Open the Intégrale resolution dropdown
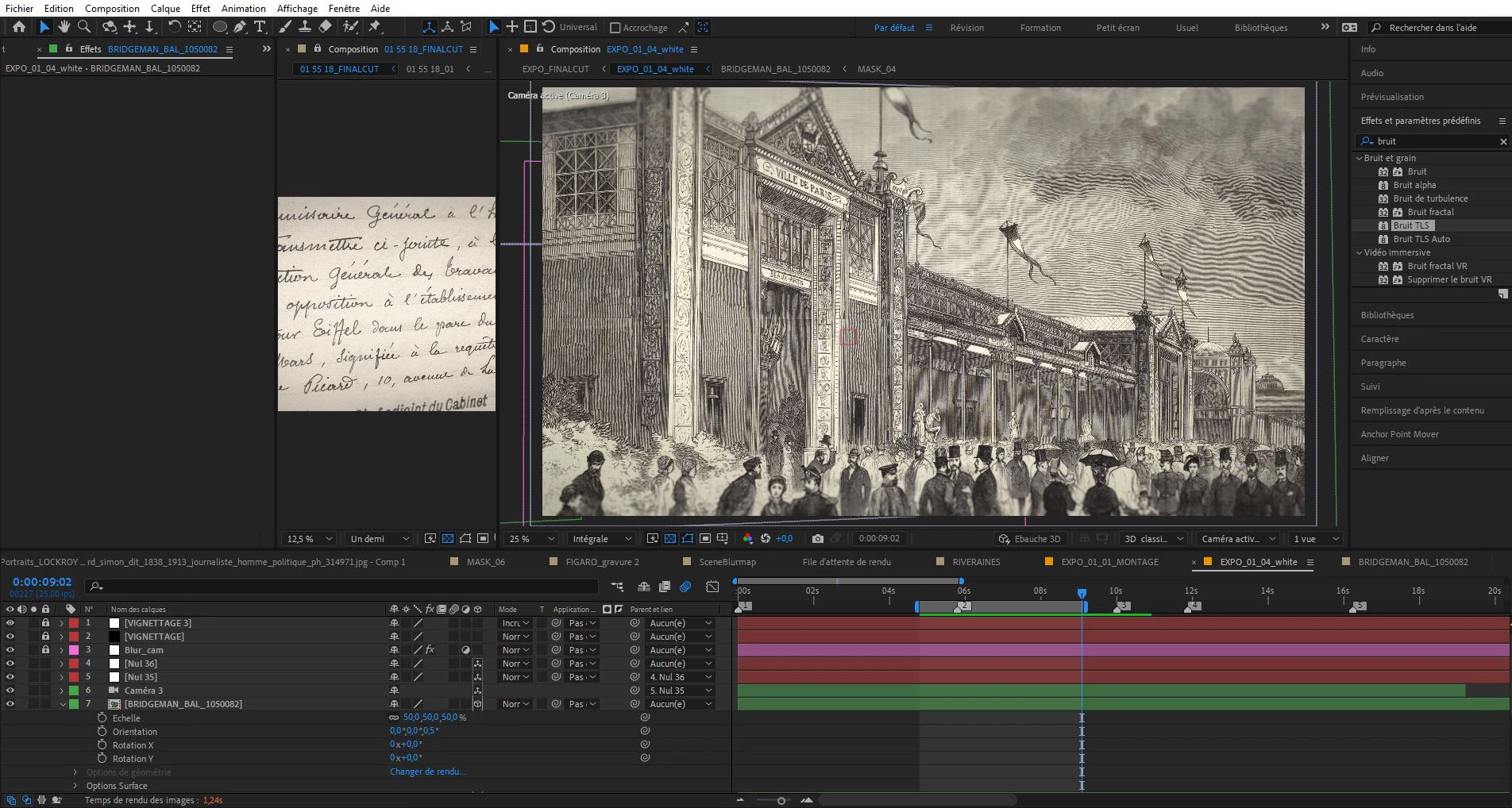 point(601,539)
